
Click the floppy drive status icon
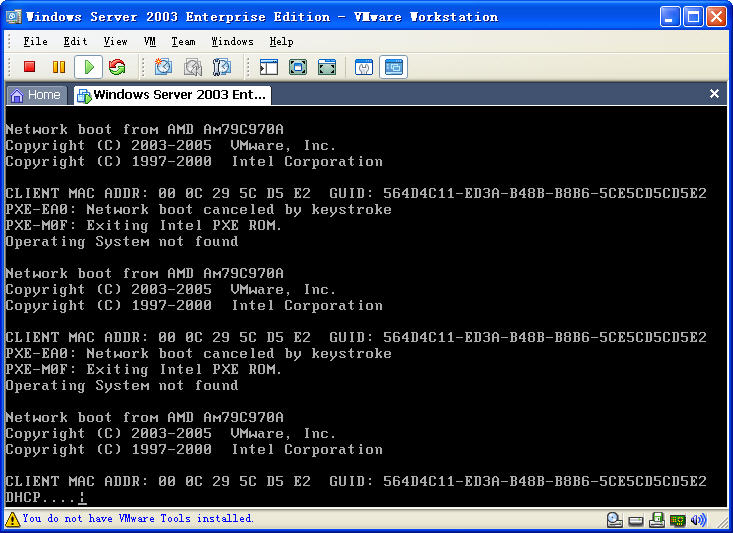(657, 519)
